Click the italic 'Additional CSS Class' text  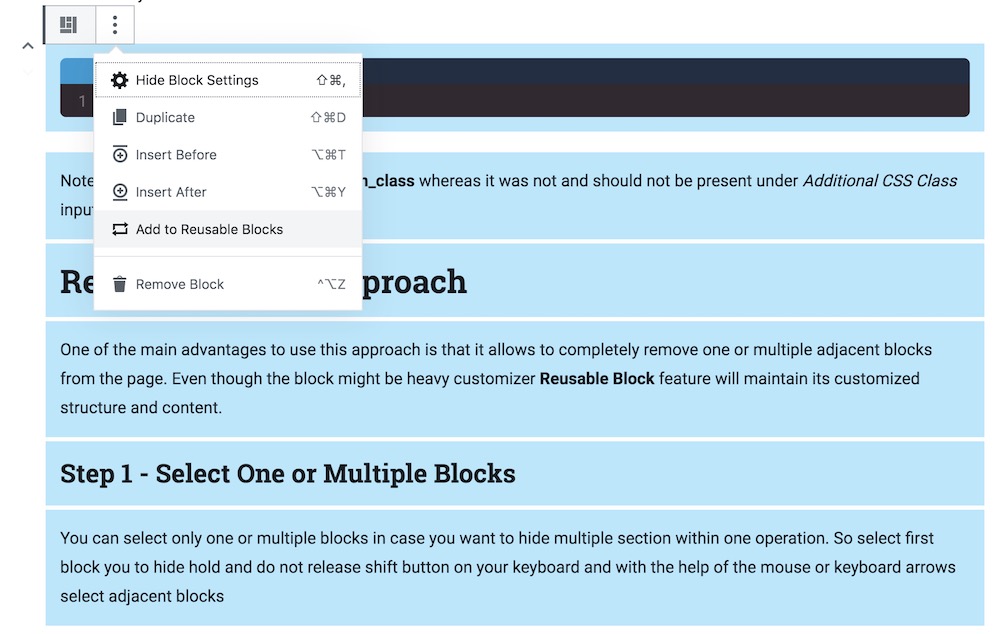[879, 181]
